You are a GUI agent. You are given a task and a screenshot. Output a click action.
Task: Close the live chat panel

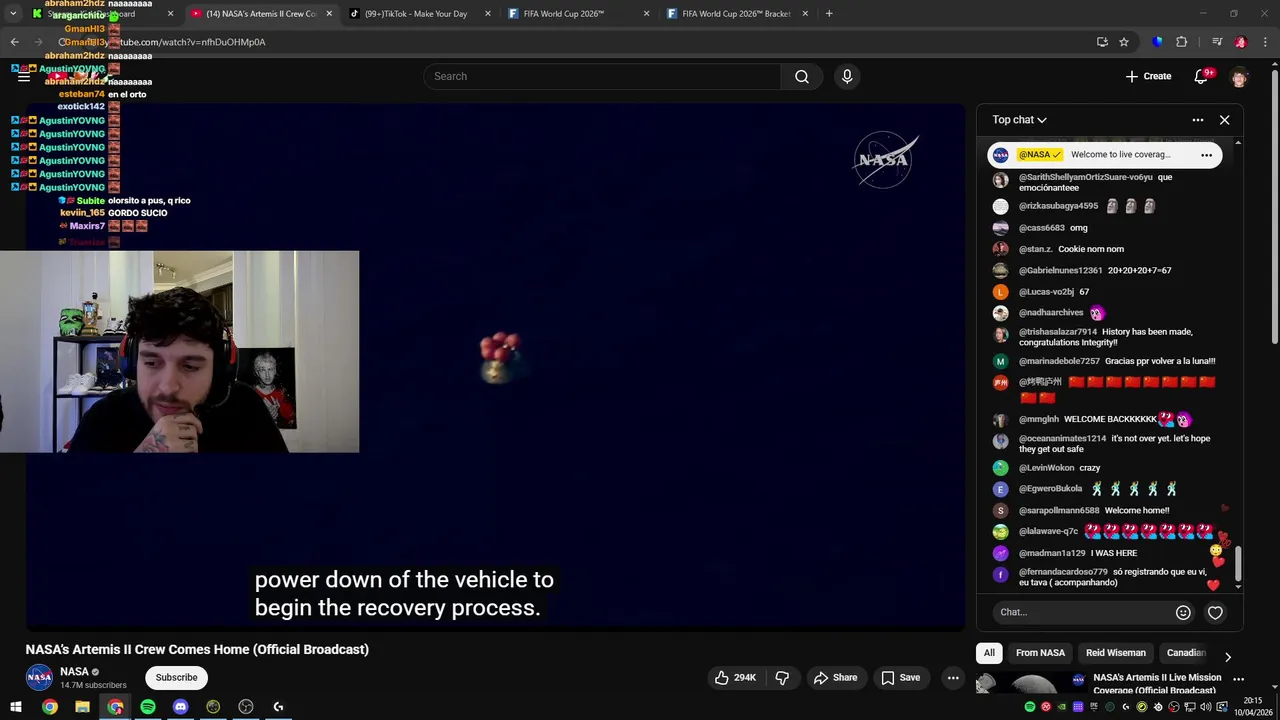pyautogui.click(x=1224, y=120)
